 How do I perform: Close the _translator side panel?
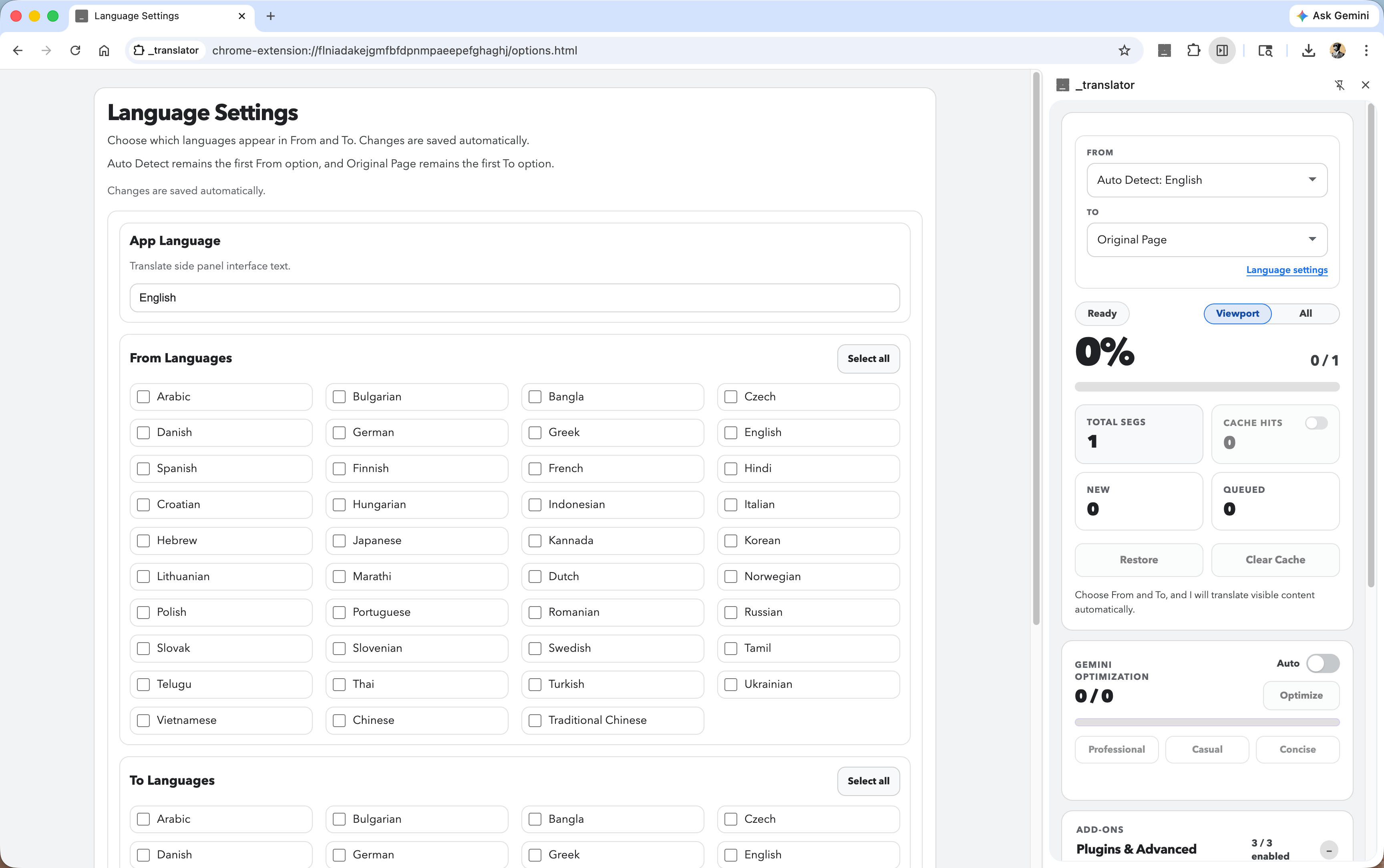point(1366,85)
